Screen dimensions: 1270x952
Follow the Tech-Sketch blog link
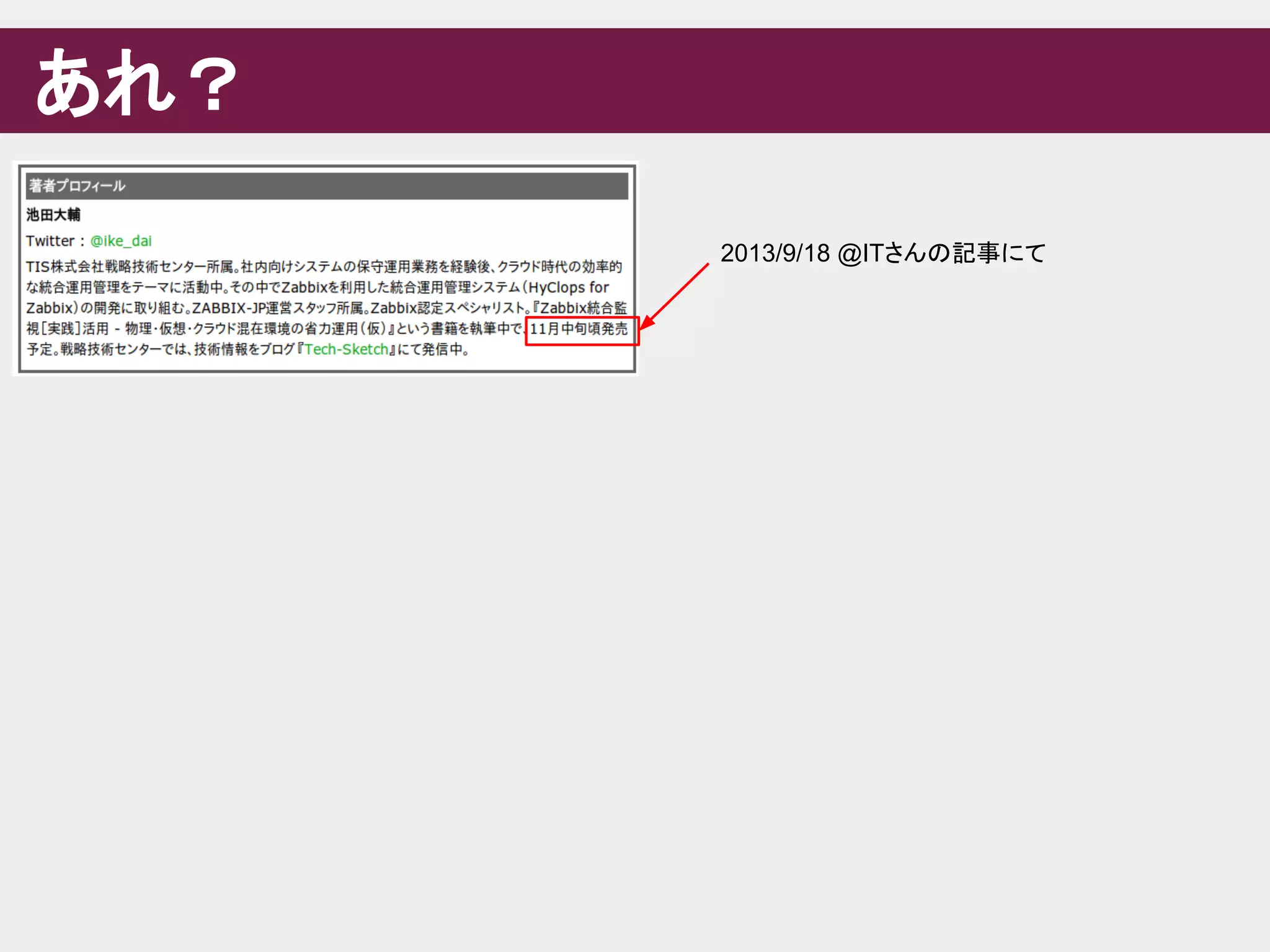coord(346,350)
